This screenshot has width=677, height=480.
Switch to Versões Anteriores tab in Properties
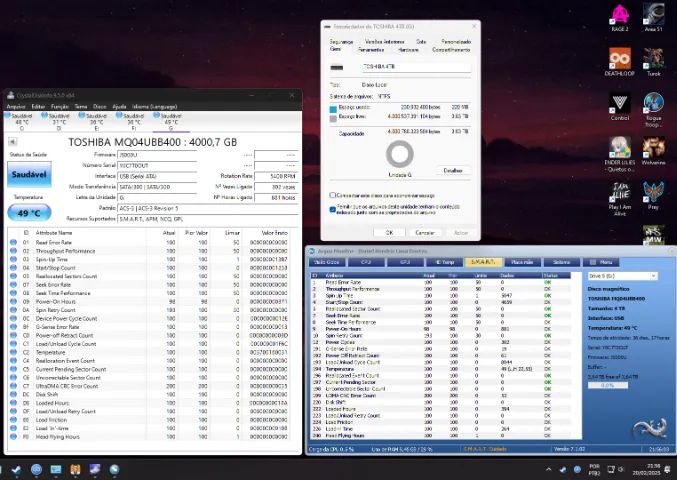pyautogui.click(x=385, y=42)
